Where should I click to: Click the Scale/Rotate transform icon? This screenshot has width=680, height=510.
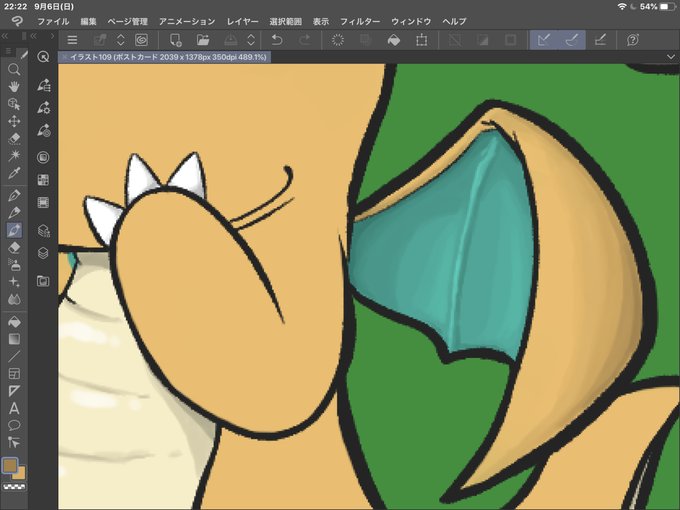422,40
